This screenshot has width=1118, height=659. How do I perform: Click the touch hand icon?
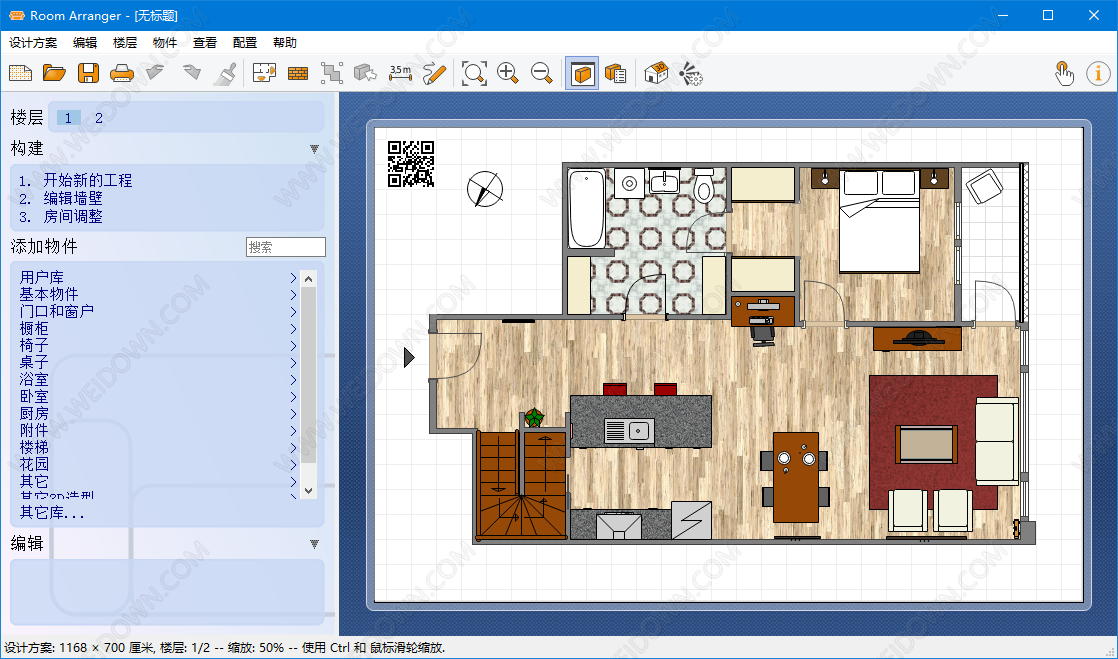(1065, 73)
